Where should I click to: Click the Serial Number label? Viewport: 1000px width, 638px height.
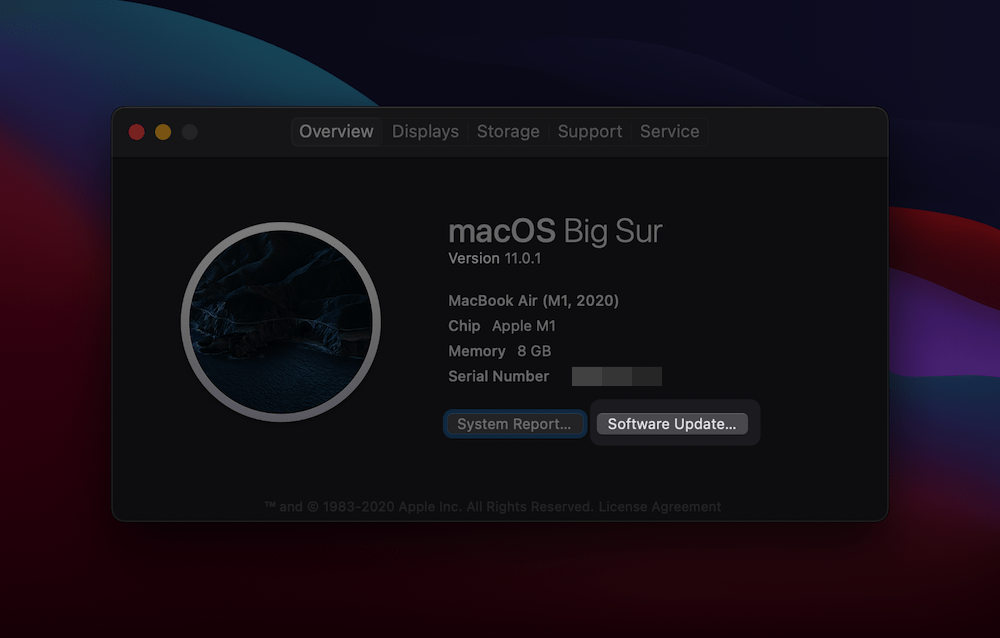pyautogui.click(x=499, y=376)
